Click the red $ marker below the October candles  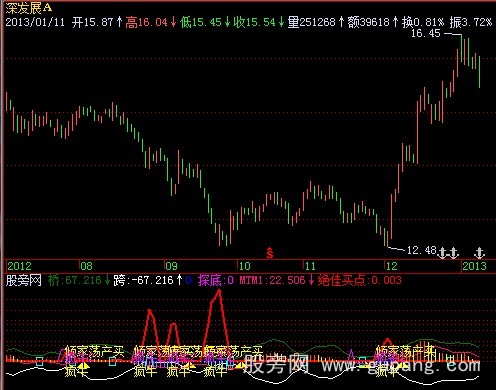click(270, 253)
